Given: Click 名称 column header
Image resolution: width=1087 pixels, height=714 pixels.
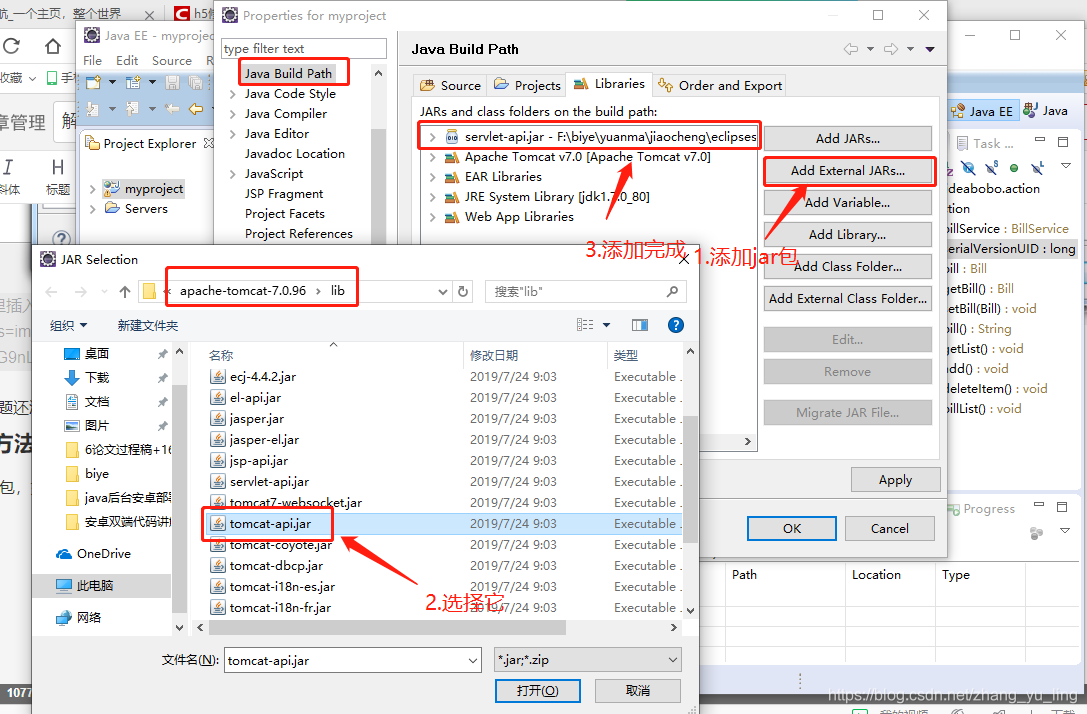Looking at the screenshot, I should (x=220, y=356).
